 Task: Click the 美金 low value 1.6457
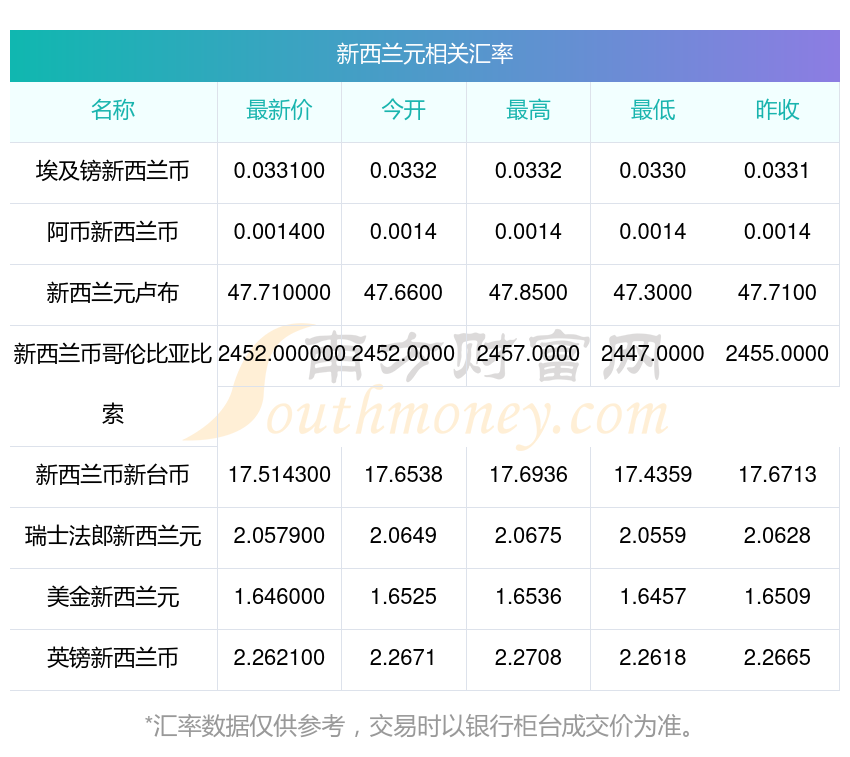coord(653,597)
